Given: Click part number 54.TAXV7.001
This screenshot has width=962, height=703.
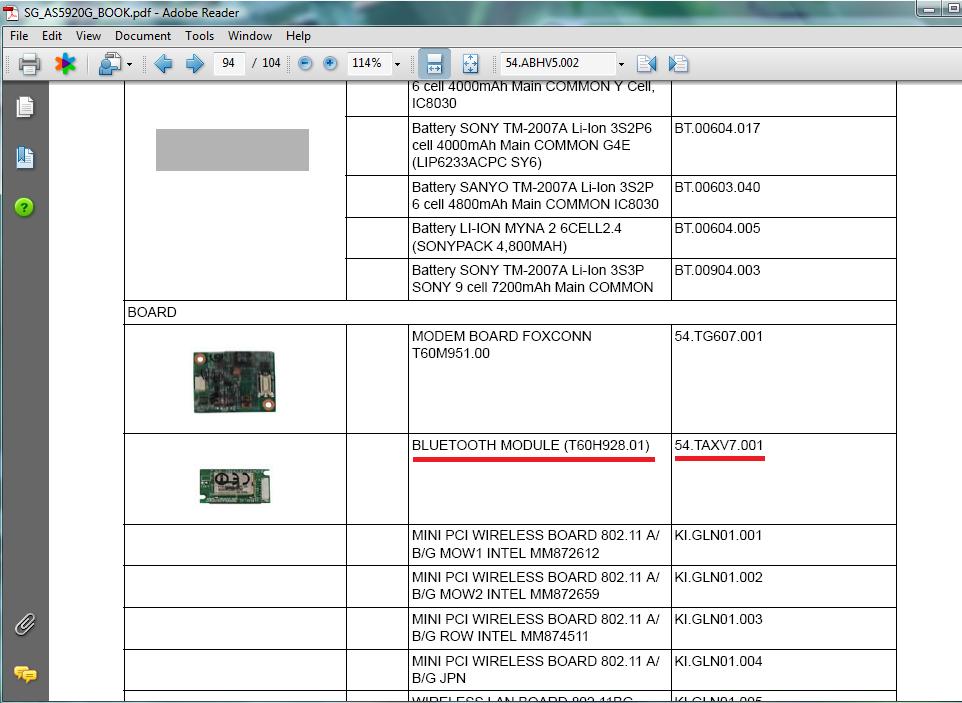Looking at the screenshot, I should [x=718, y=445].
